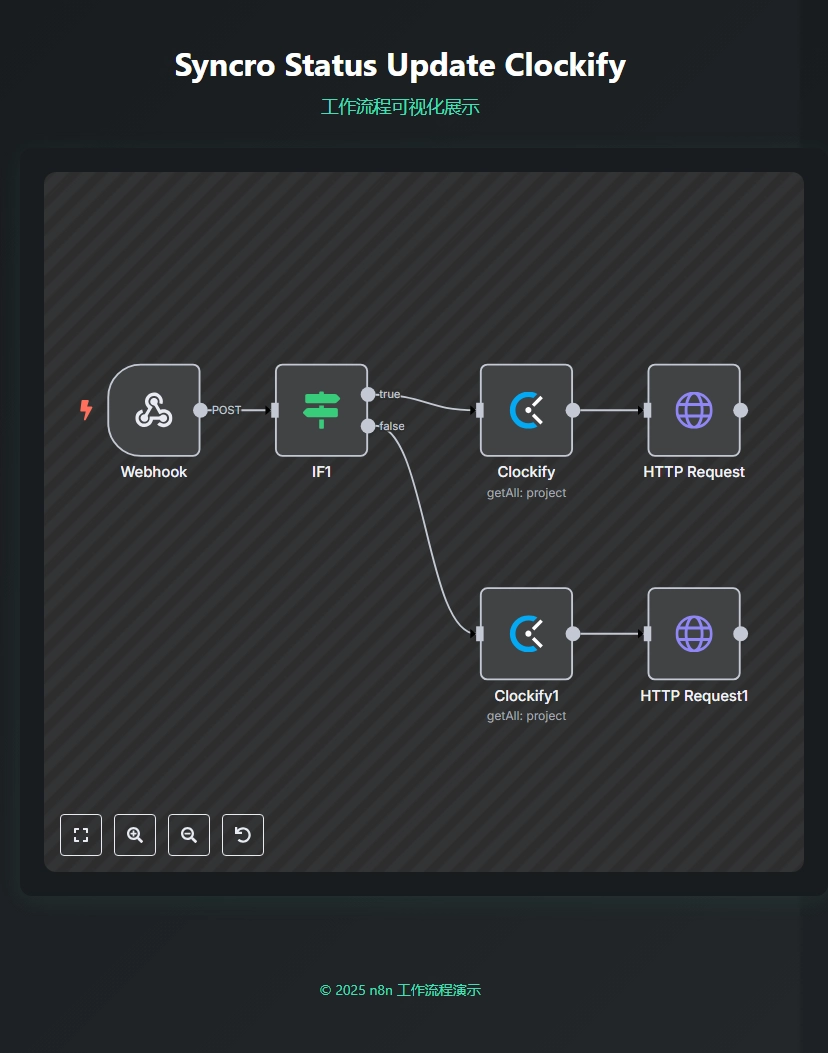Reset the canvas view with the undo arrow

[x=243, y=835]
